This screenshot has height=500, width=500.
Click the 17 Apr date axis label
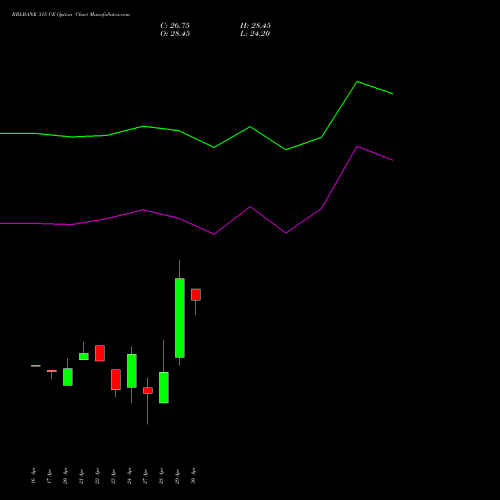coord(49,476)
